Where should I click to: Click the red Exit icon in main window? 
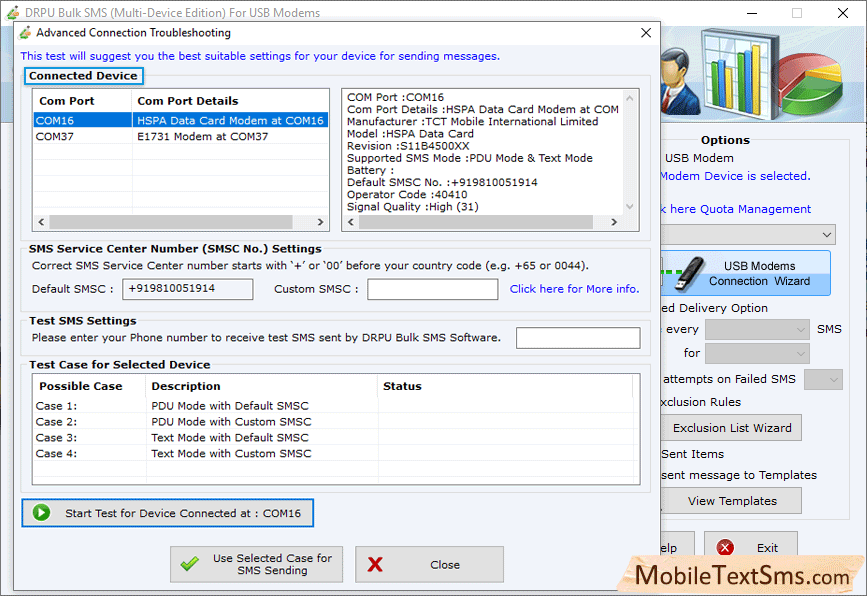point(725,547)
